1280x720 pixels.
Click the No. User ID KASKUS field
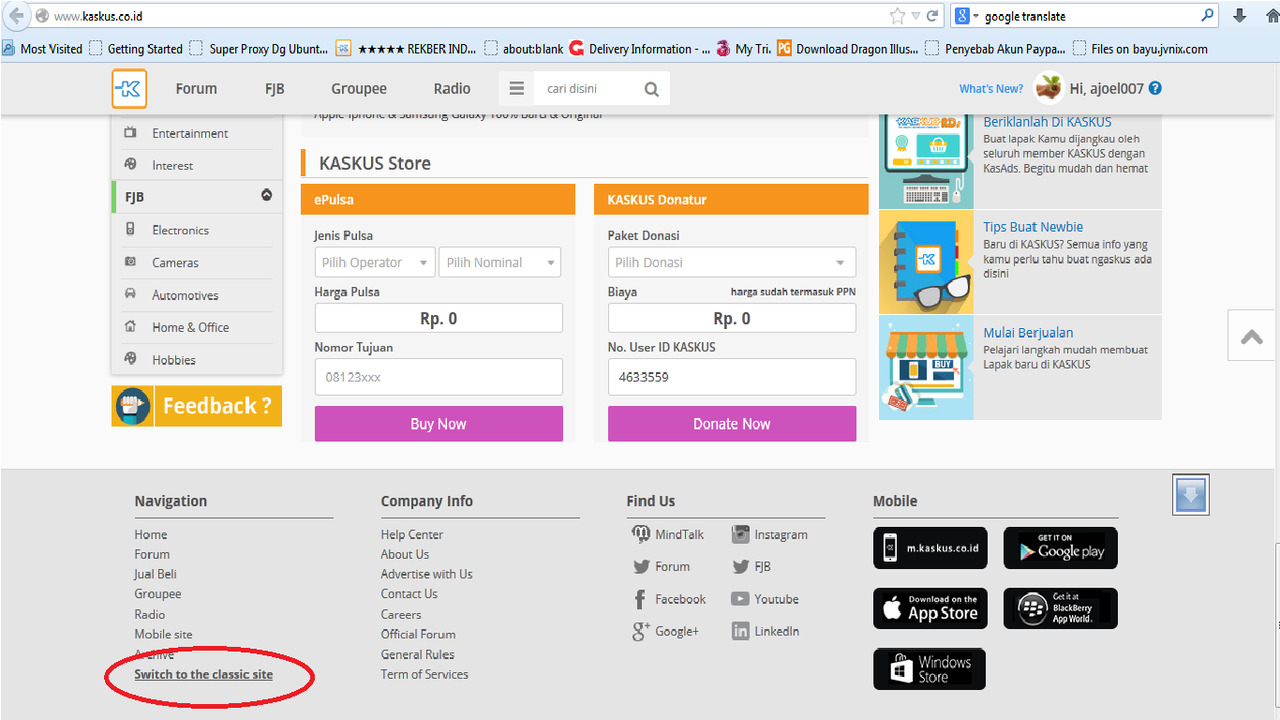(x=732, y=377)
